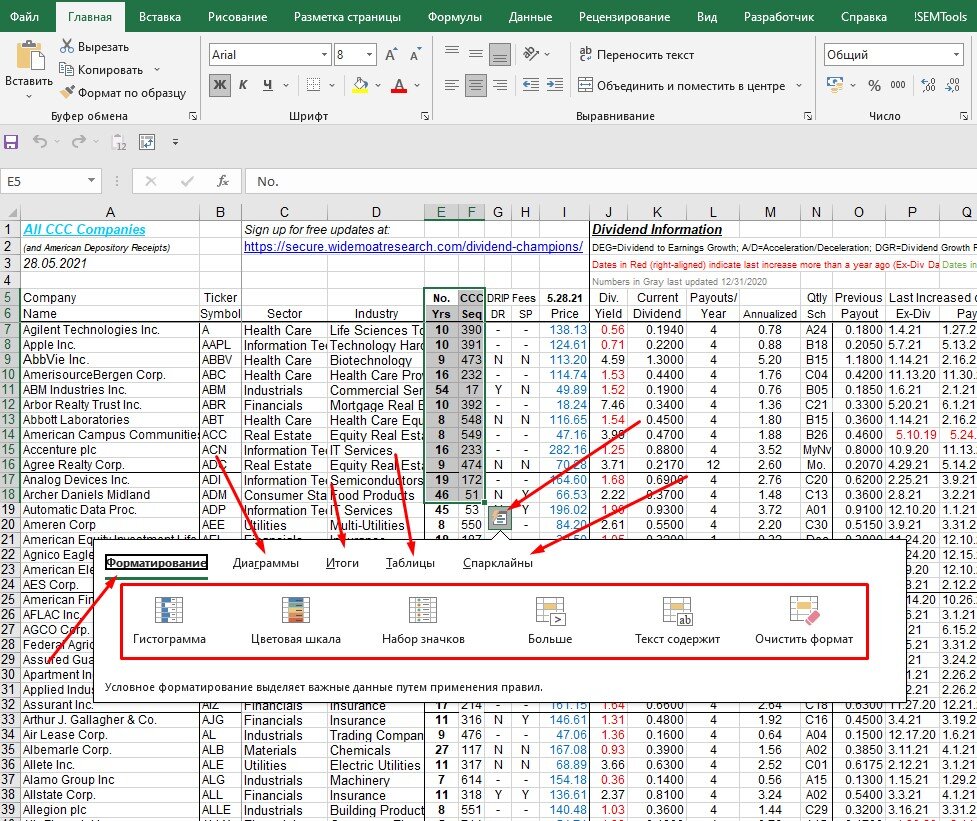Viewport: 977px width, 821px height.
Task: Click the select-all corner of the sheet
Action: [10, 212]
